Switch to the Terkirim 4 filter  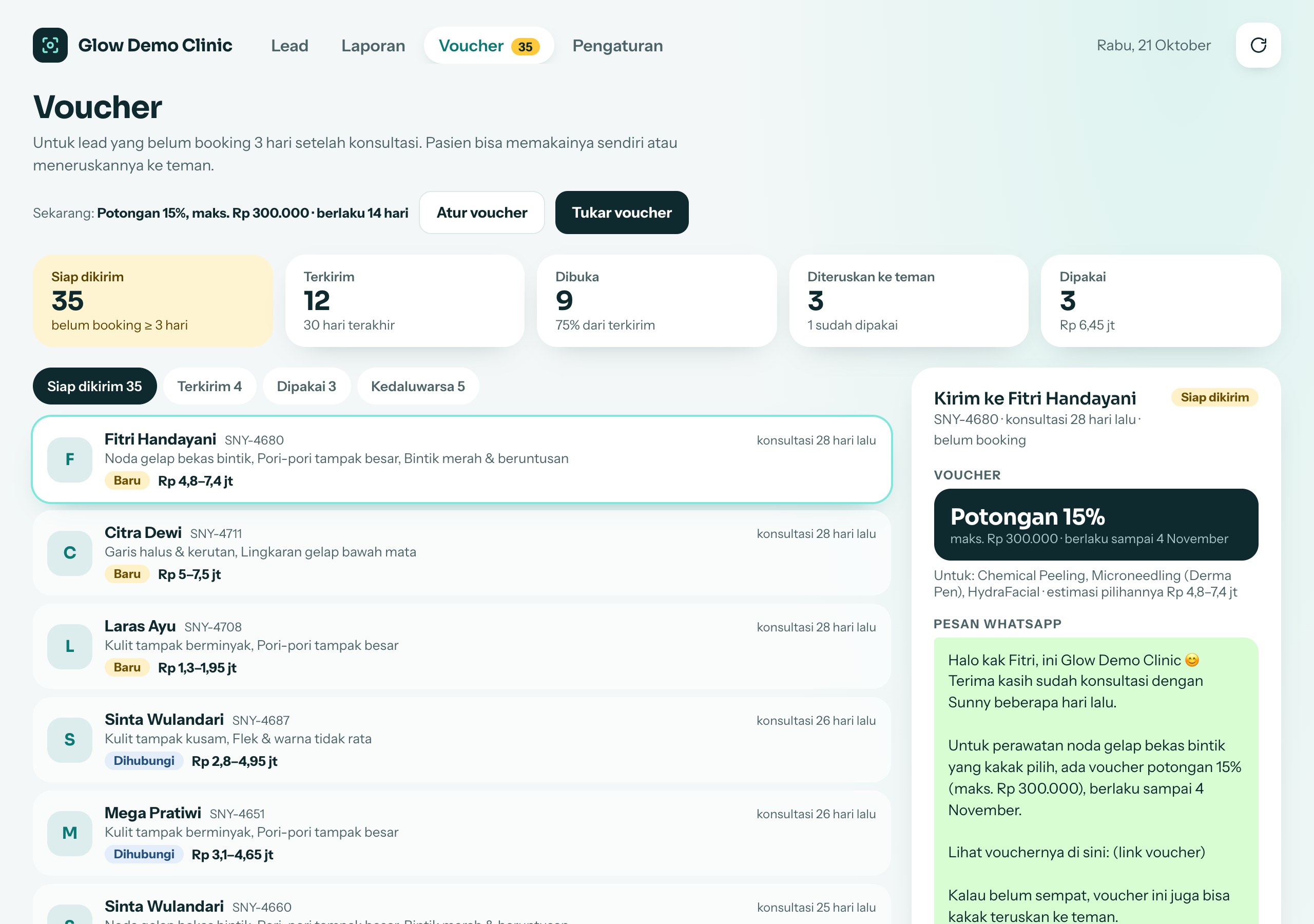pos(209,387)
